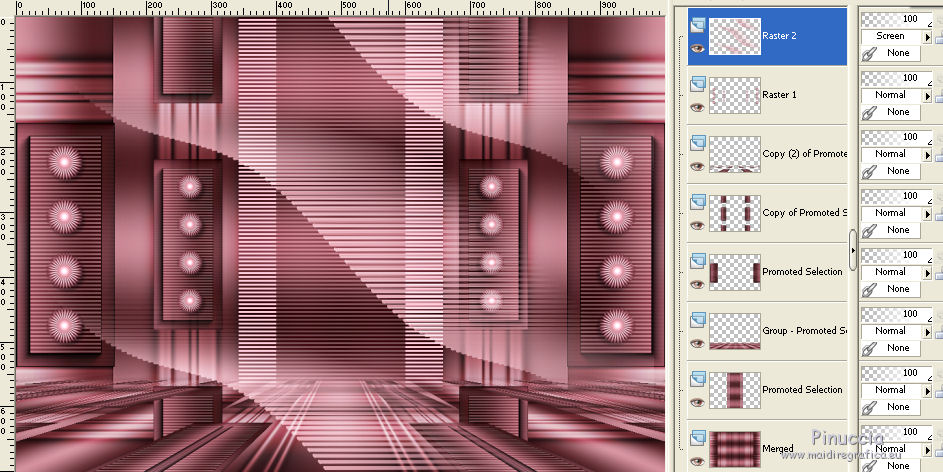This screenshot has width=943, height=472.
Task: Click the layer type icon on Copy of Promoted layer
Action: click(x=698, y=201)
